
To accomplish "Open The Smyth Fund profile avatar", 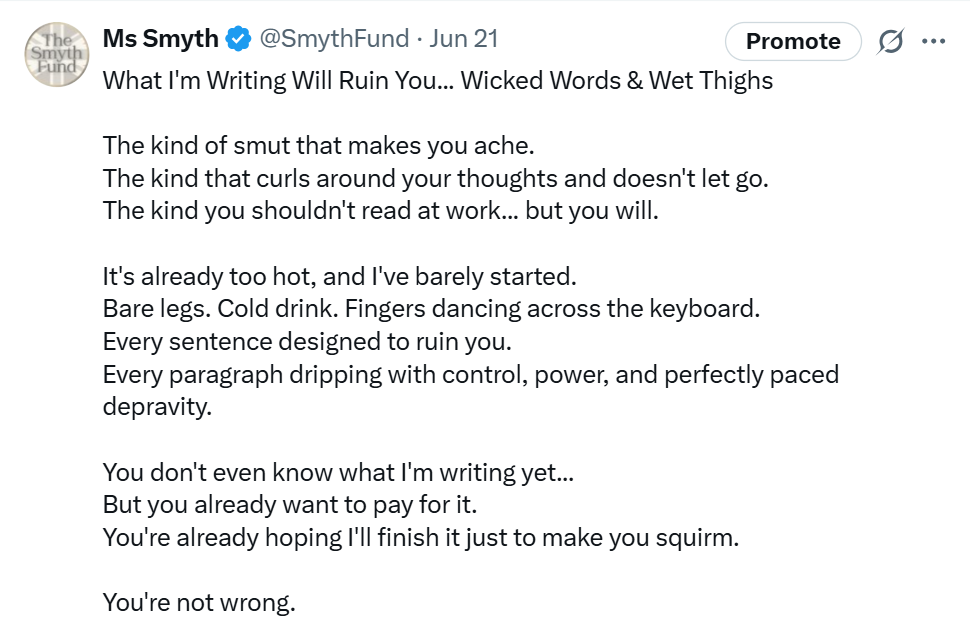I will 57,54.
